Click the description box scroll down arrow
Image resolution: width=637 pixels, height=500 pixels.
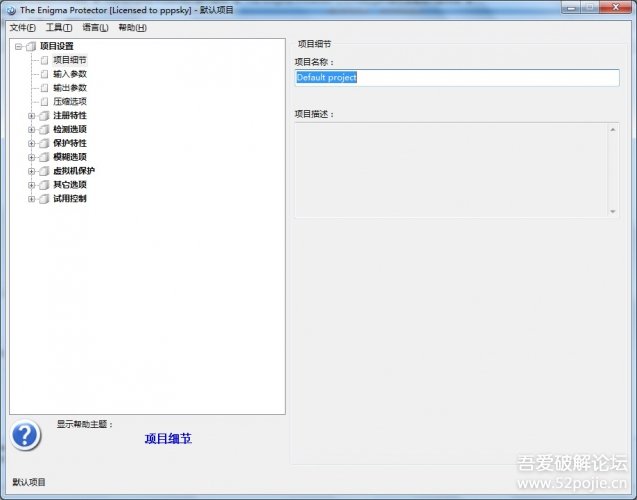613,211
